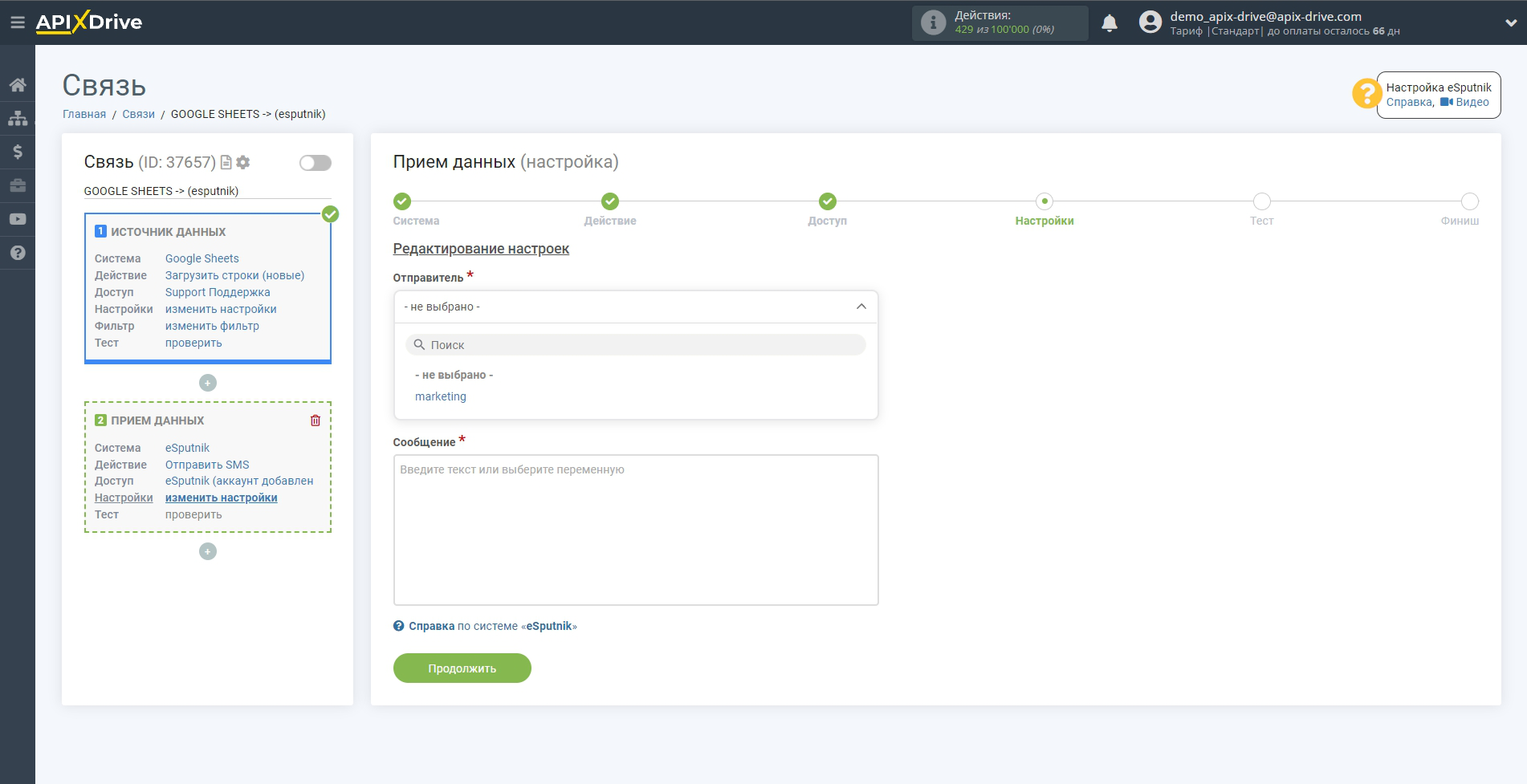This screenshot has height=784, width=1527.
Task: Click the Связи breadcrumb
Action: (x=139, y=114)
